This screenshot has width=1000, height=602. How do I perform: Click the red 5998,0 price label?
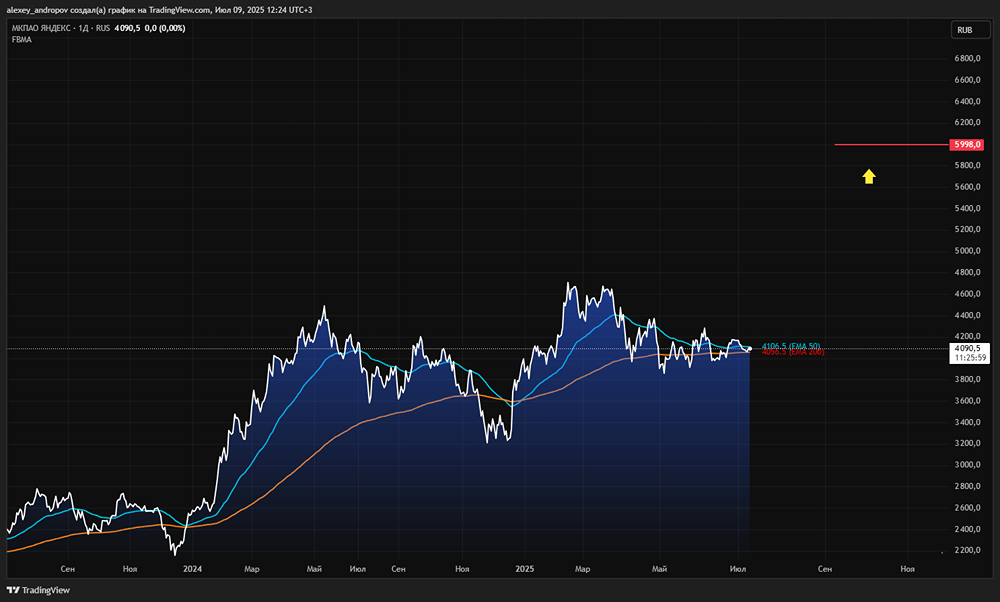tap(968, 144)
